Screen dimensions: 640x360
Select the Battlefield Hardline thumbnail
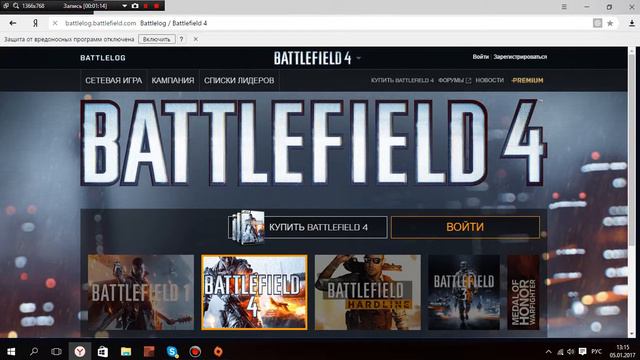click(x=368, y=292)
